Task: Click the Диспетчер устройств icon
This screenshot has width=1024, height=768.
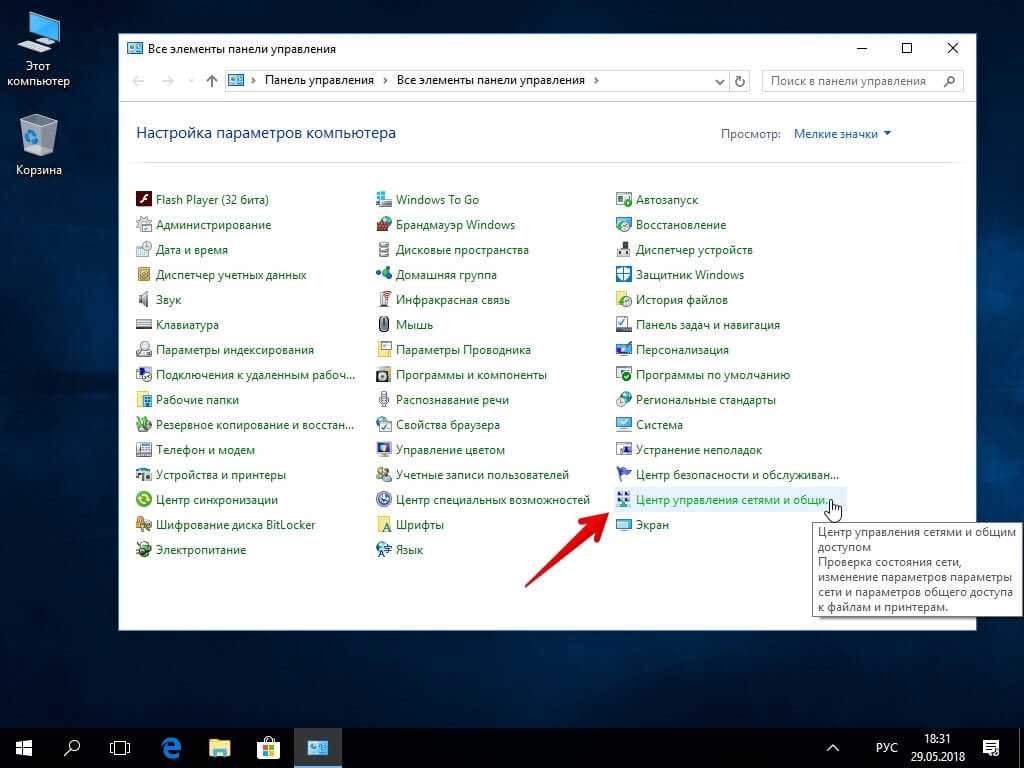Action: 624,250
